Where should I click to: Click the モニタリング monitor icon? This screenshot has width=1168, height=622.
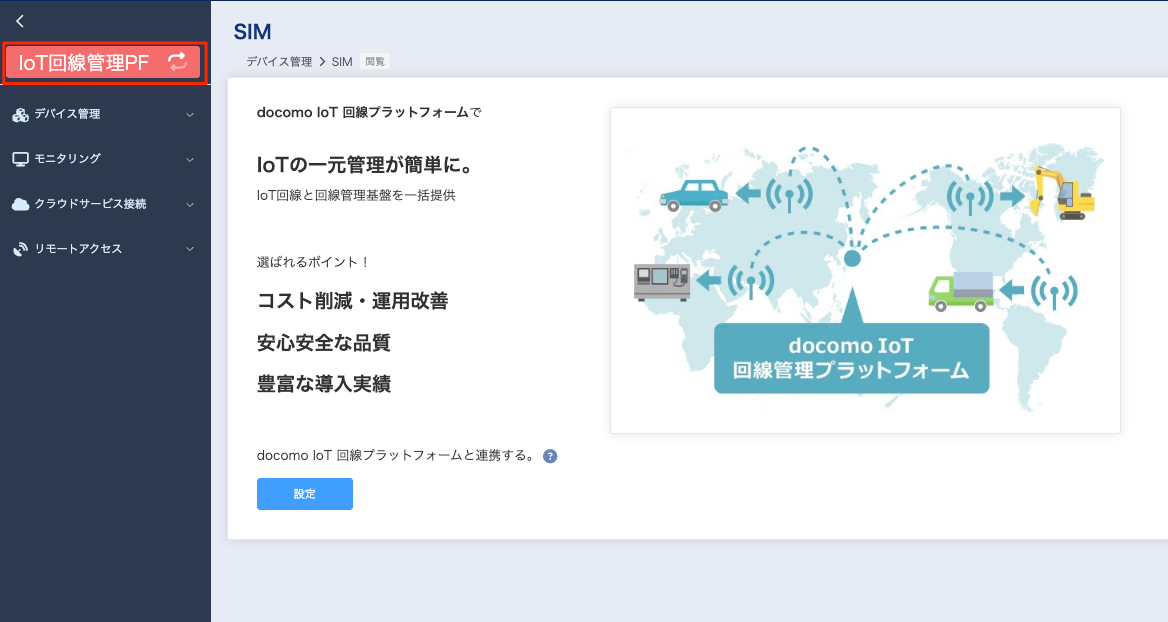tap(21, 159)
